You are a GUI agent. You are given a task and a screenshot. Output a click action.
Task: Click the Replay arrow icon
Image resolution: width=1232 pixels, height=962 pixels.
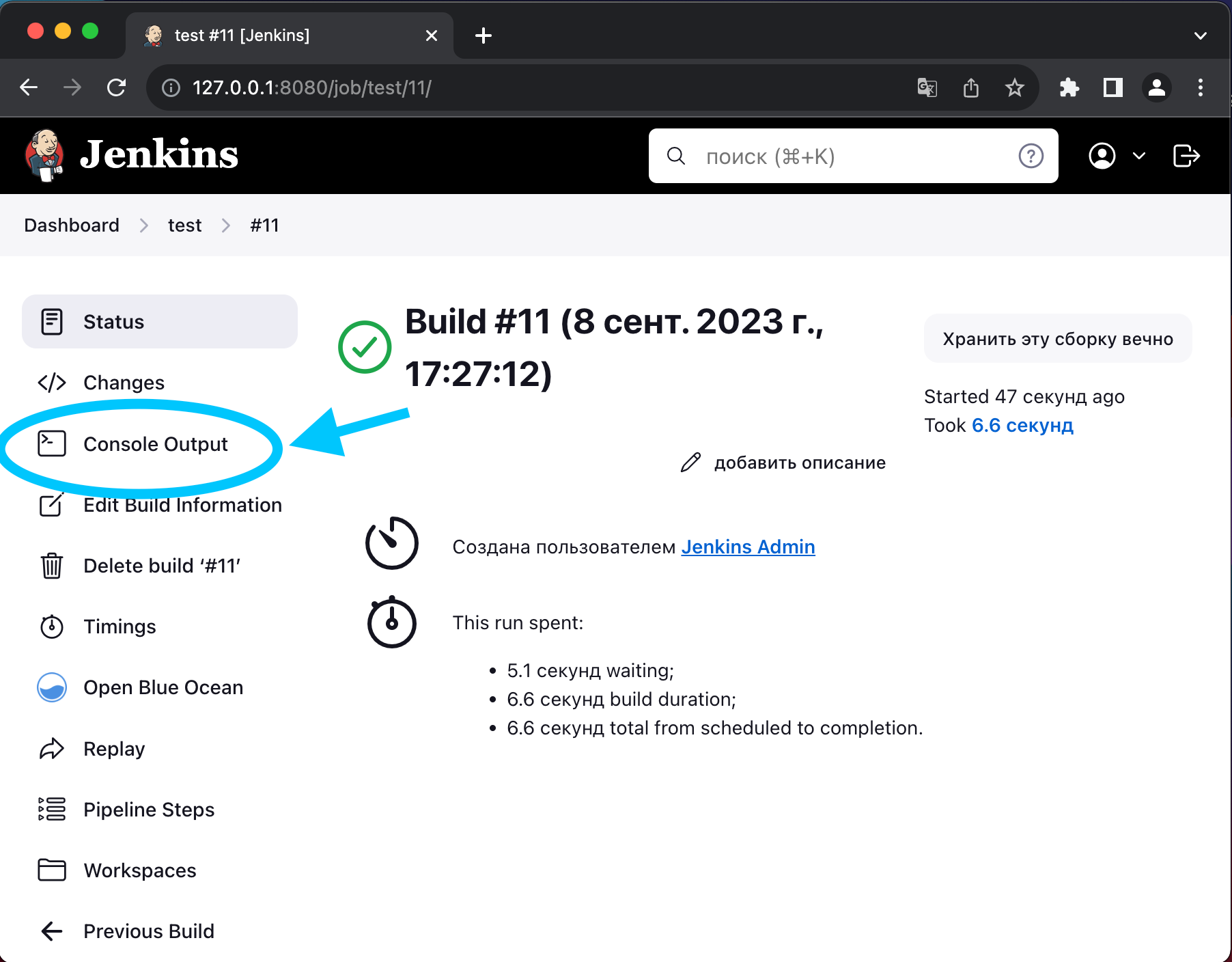pos(52,749)
